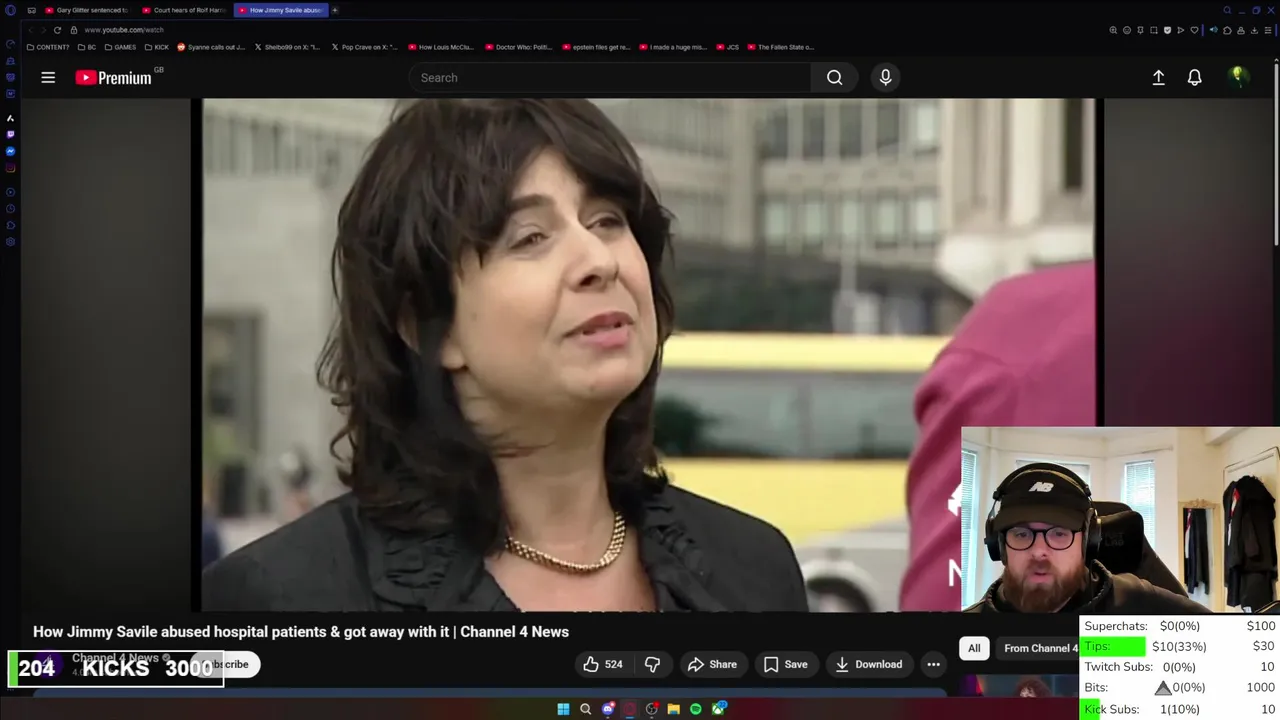Open Messenger in the Opera sidebar
The height and width of the screenshot is (720, 1280).
[10, 151]
